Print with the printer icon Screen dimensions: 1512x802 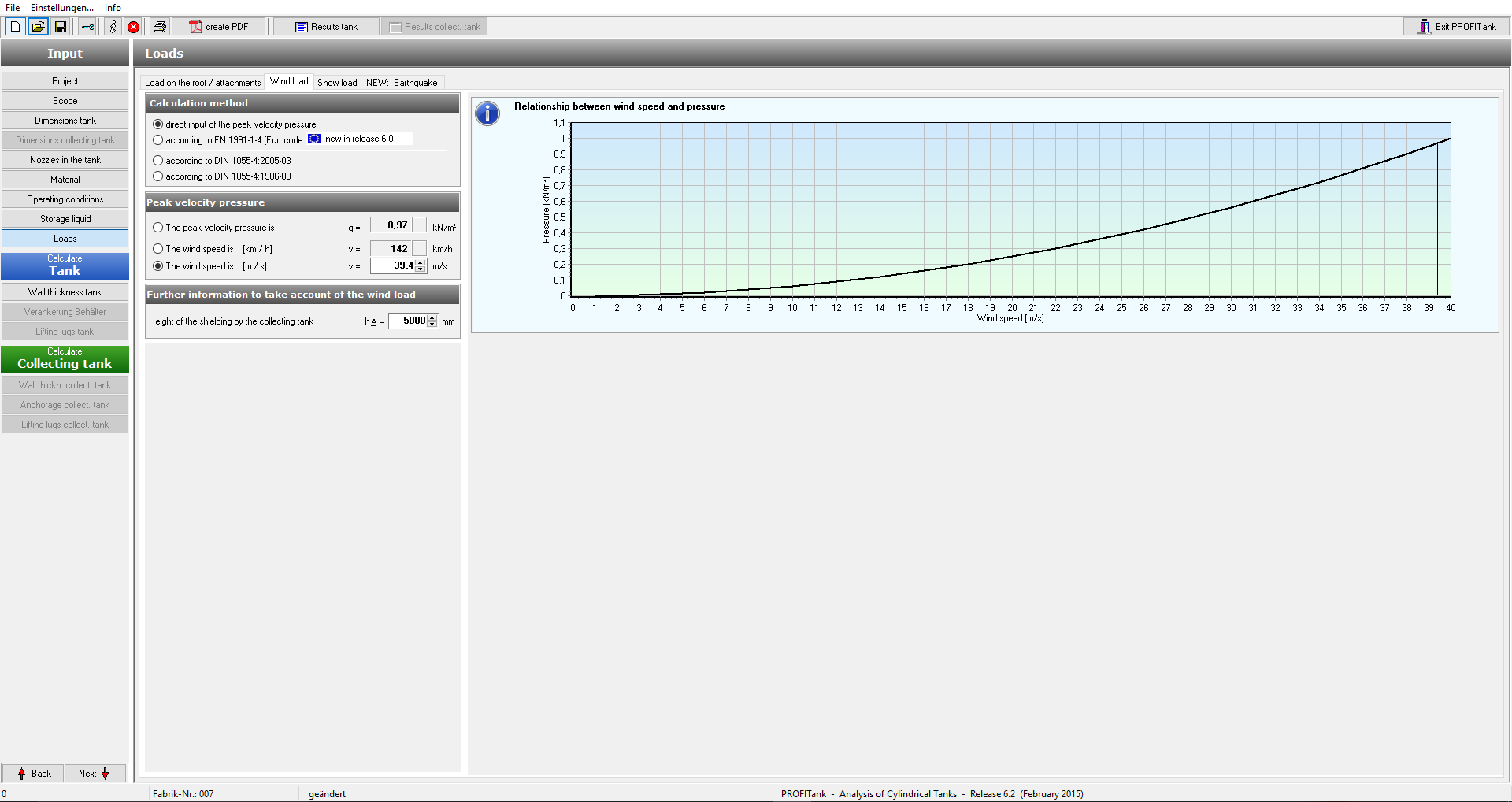tap(160, 27)
